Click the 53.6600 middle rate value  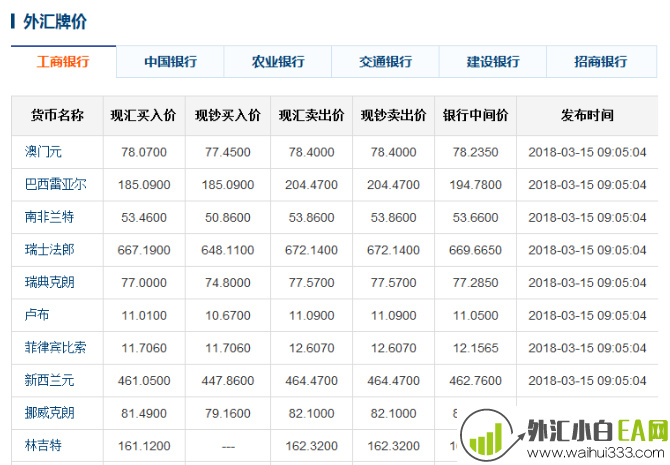tap(476, 218)
